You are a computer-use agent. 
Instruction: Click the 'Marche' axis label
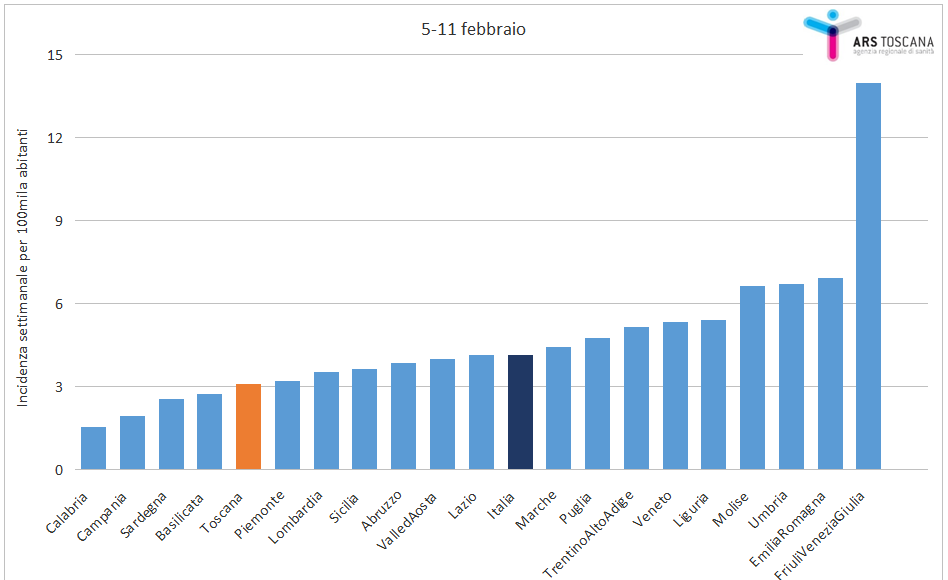pyautogui.click(x=536, y=510)
